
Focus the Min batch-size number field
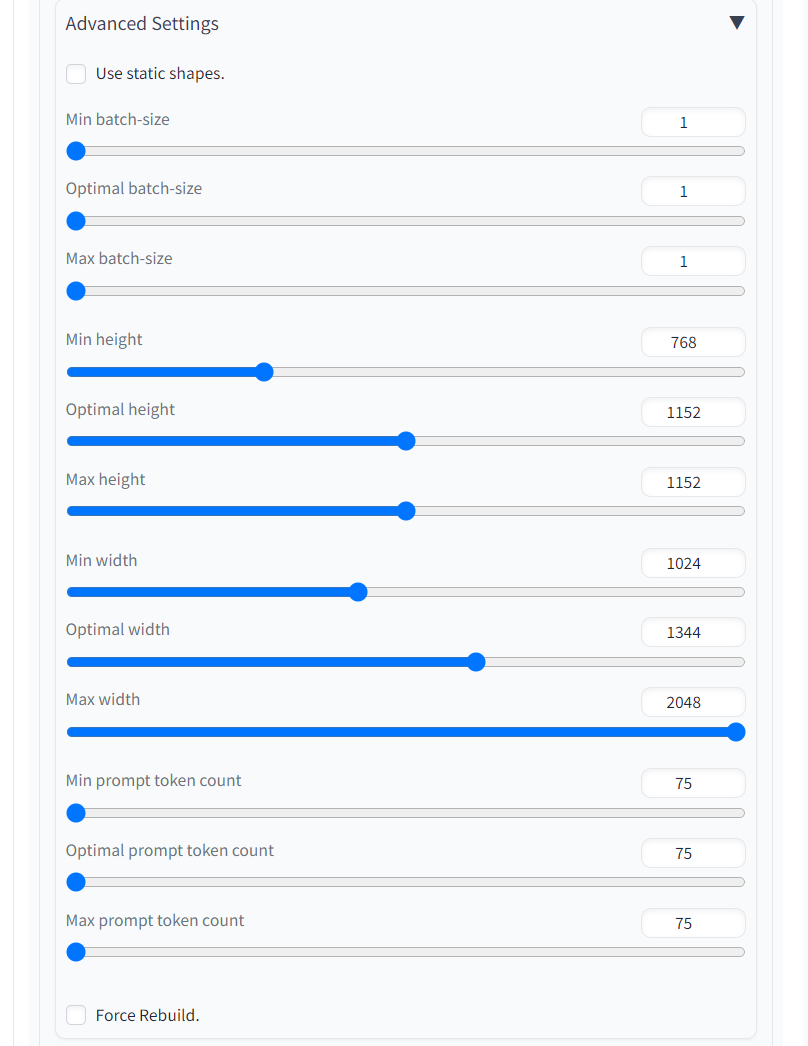tap(693, 123)
